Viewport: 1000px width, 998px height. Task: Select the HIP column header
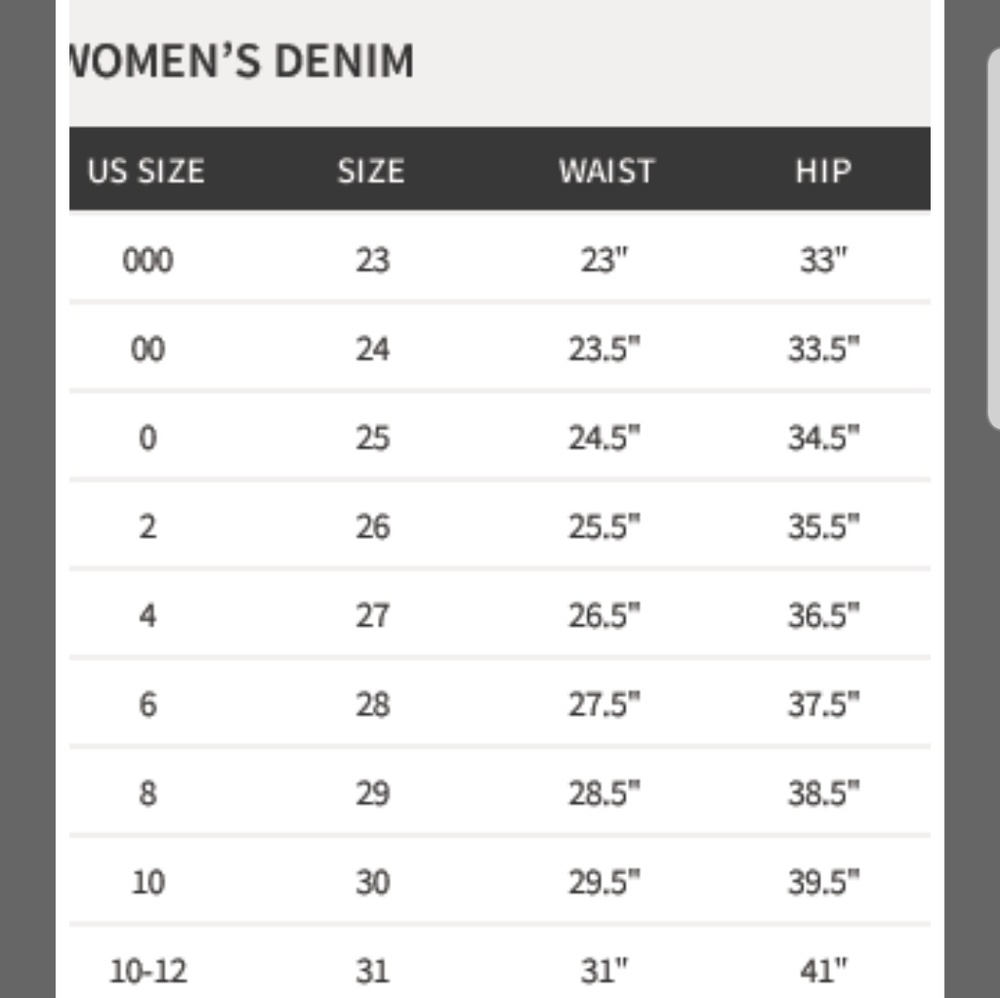click(823, 171)
